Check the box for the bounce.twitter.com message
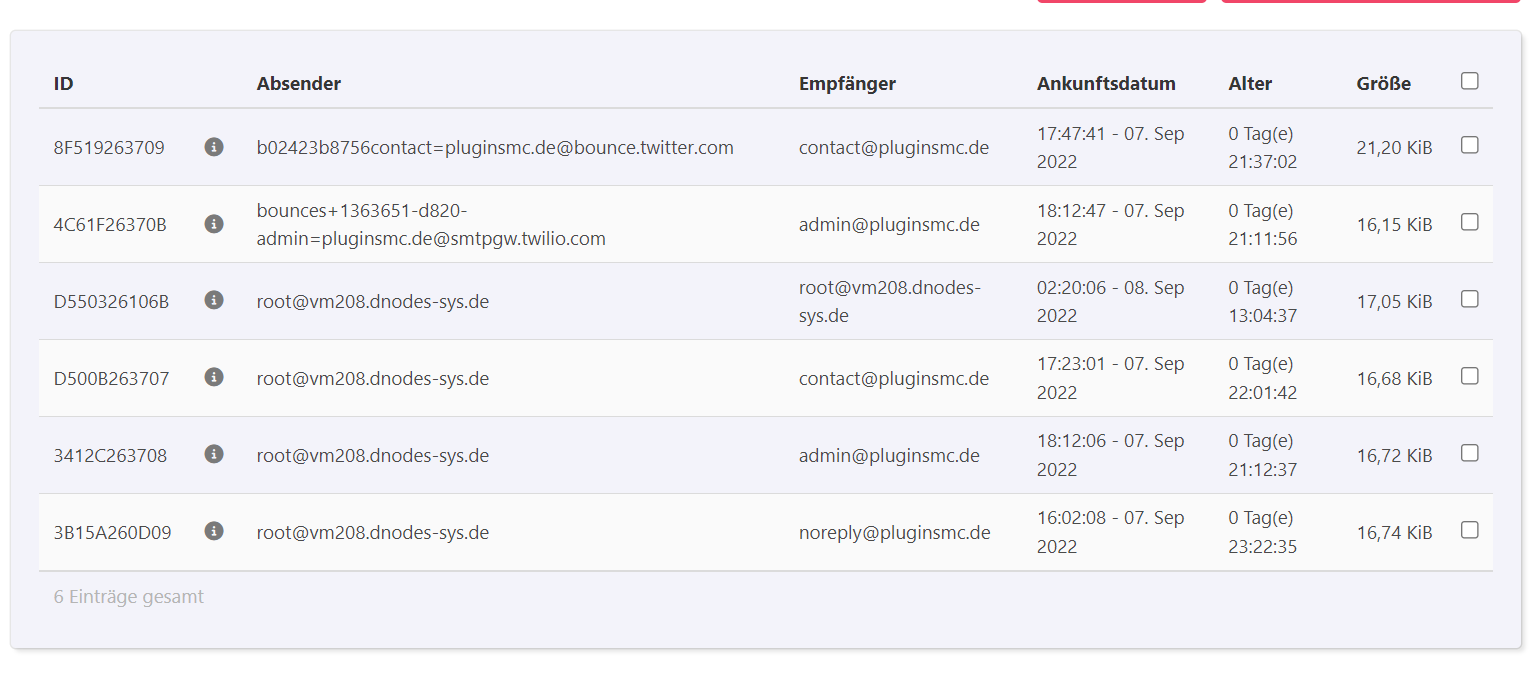The height and width of the screenshot is (674, 1536). [x=1469, y=145]
